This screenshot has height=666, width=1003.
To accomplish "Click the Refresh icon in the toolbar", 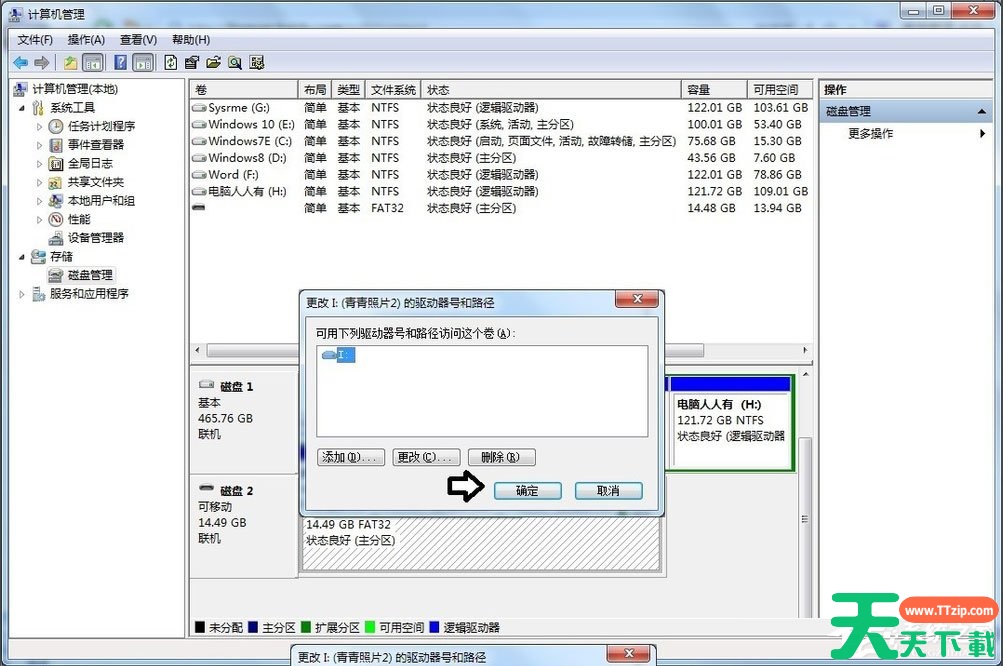I will (171, 62).
